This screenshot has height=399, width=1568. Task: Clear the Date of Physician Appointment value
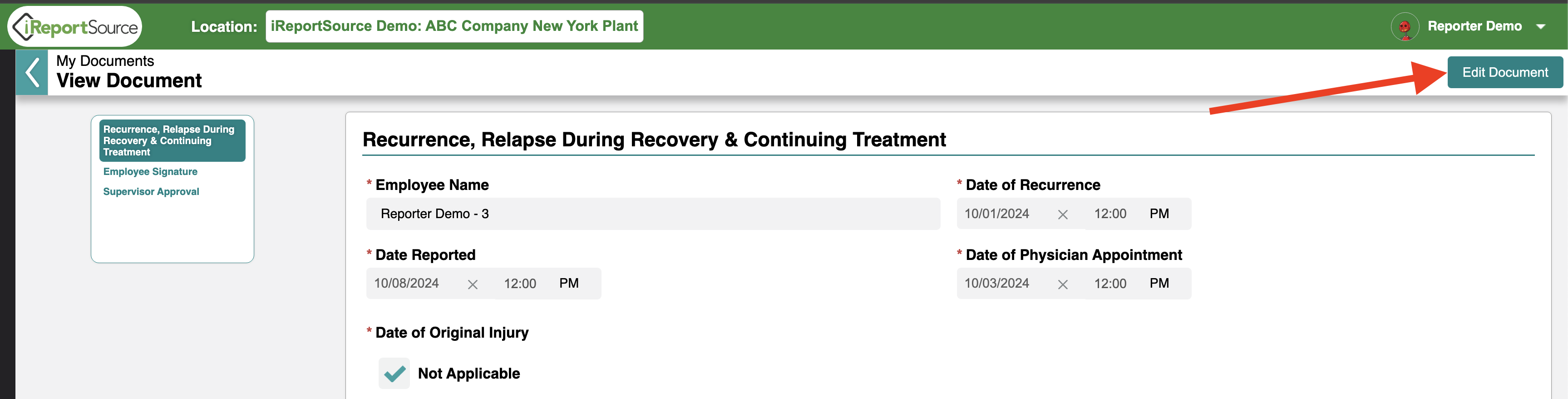(x=1063, y=284)
